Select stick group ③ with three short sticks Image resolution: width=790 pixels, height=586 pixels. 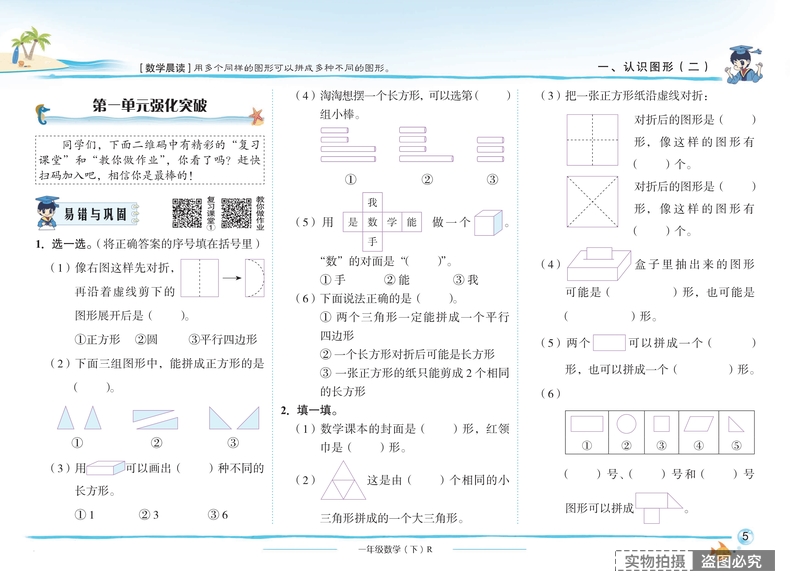(490, 149)
